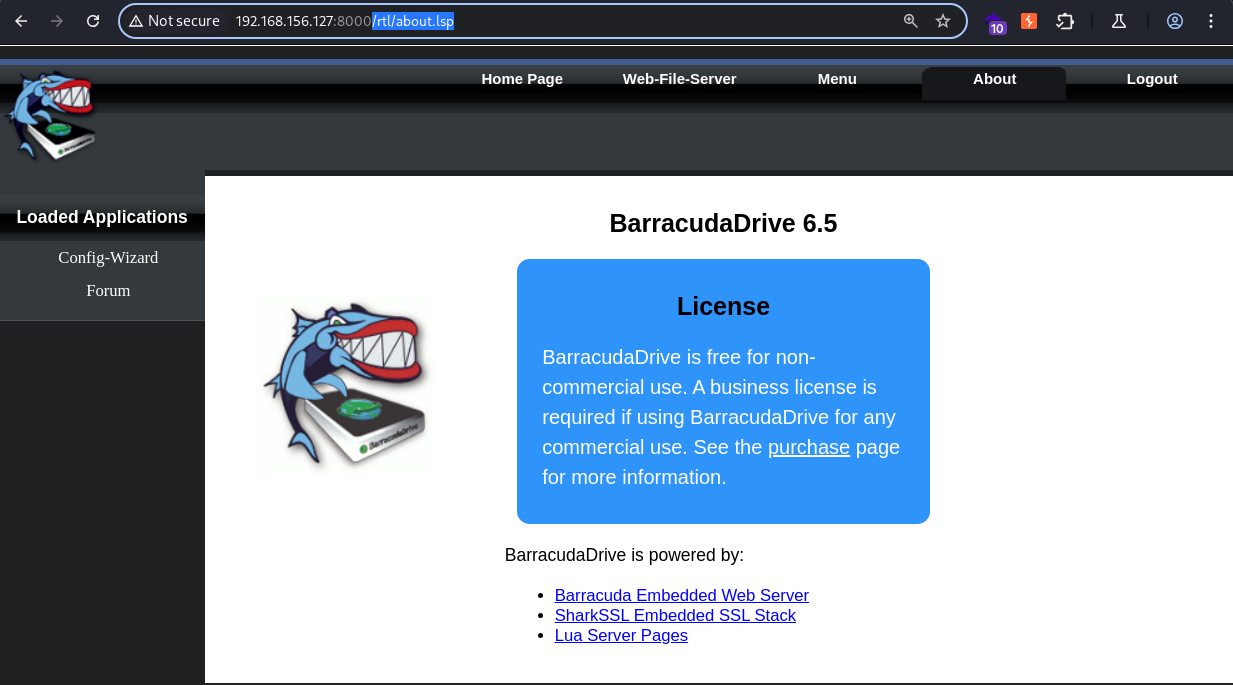The height and width of the screenshot is (685, 1233).
Task: Click the License heading in blue box
Action: click(x=723, y=306)
